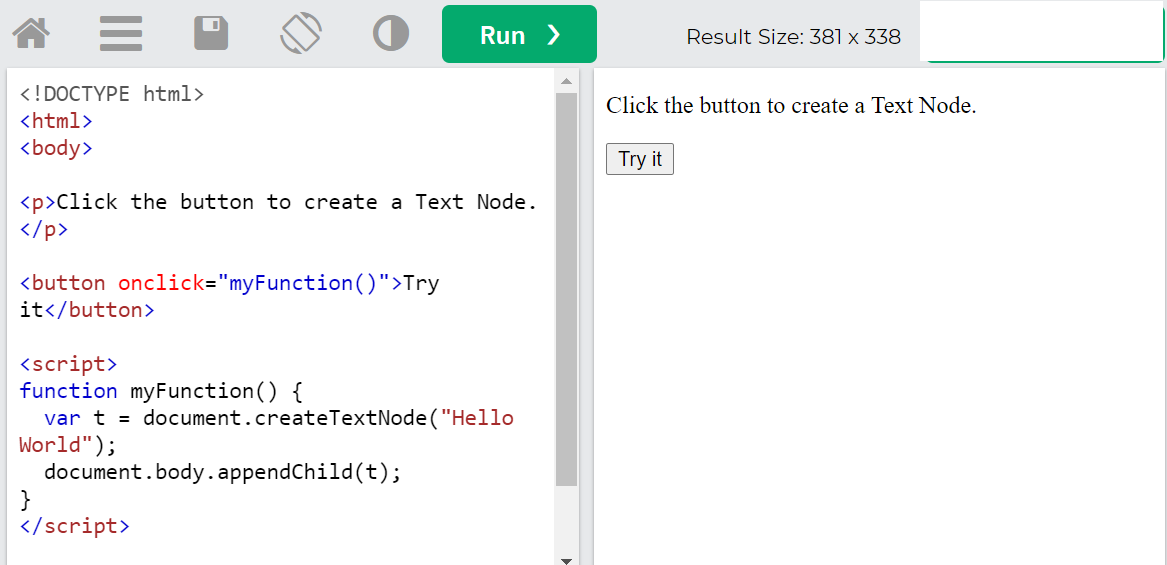The width and height of the screenshot is (1167, 565).
Task: Click the "Result Size: 381 x 338" label
Action: [x=793, y=36]
